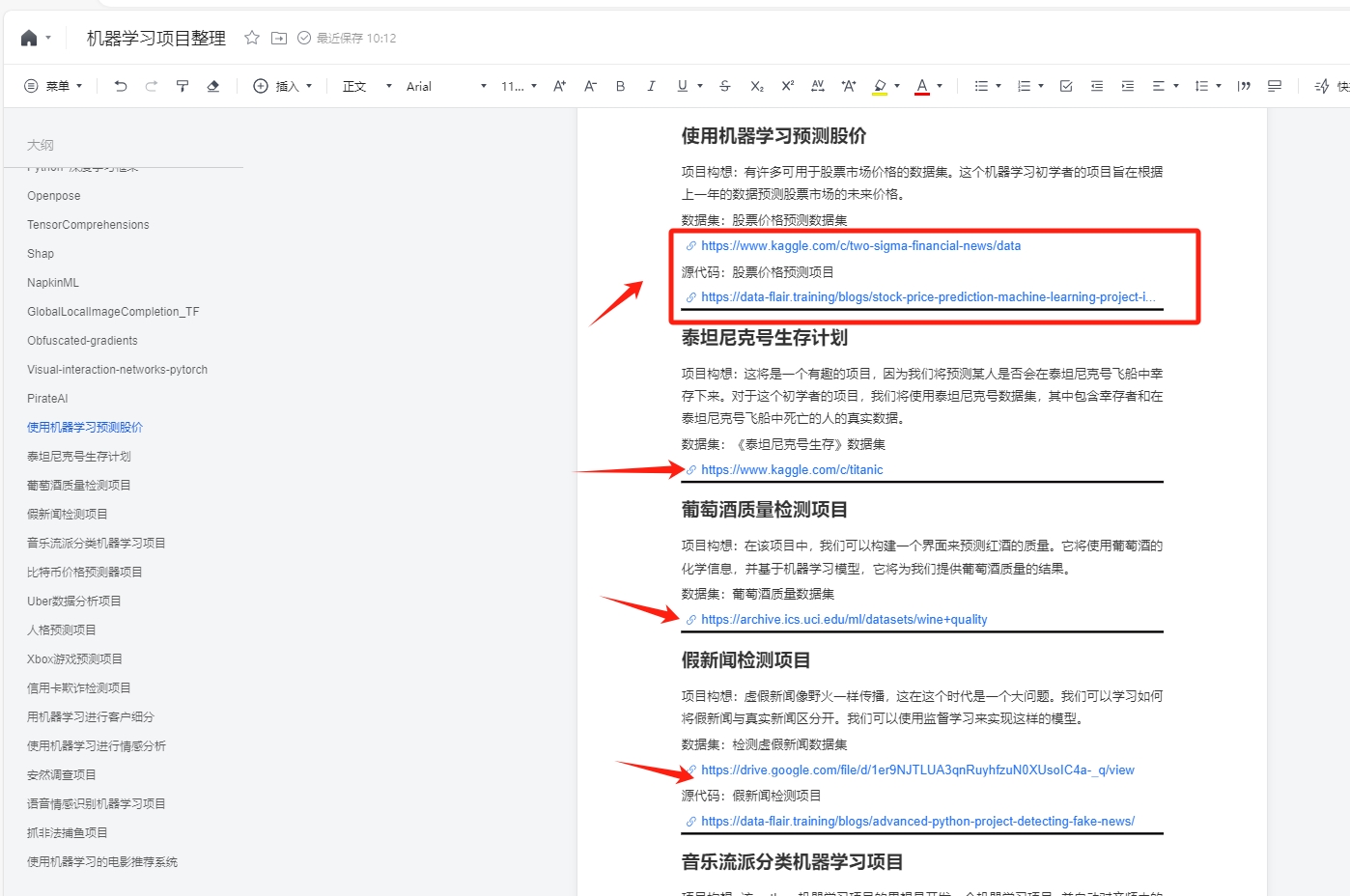Go to the home page icon
This screenshot has height=896, width=1350.
[29, 38]
